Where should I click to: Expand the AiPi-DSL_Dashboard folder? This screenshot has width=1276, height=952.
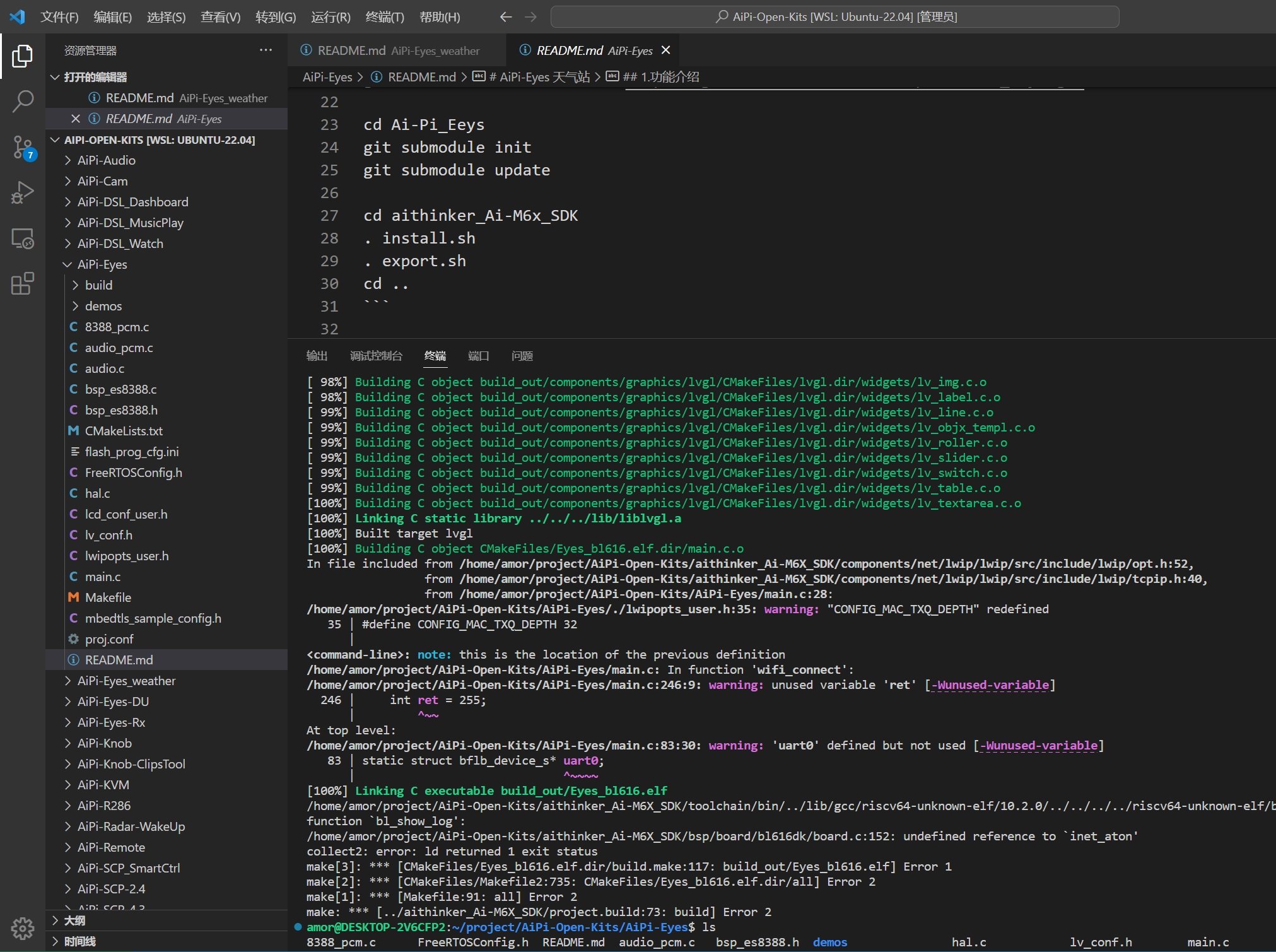[167, 202]
